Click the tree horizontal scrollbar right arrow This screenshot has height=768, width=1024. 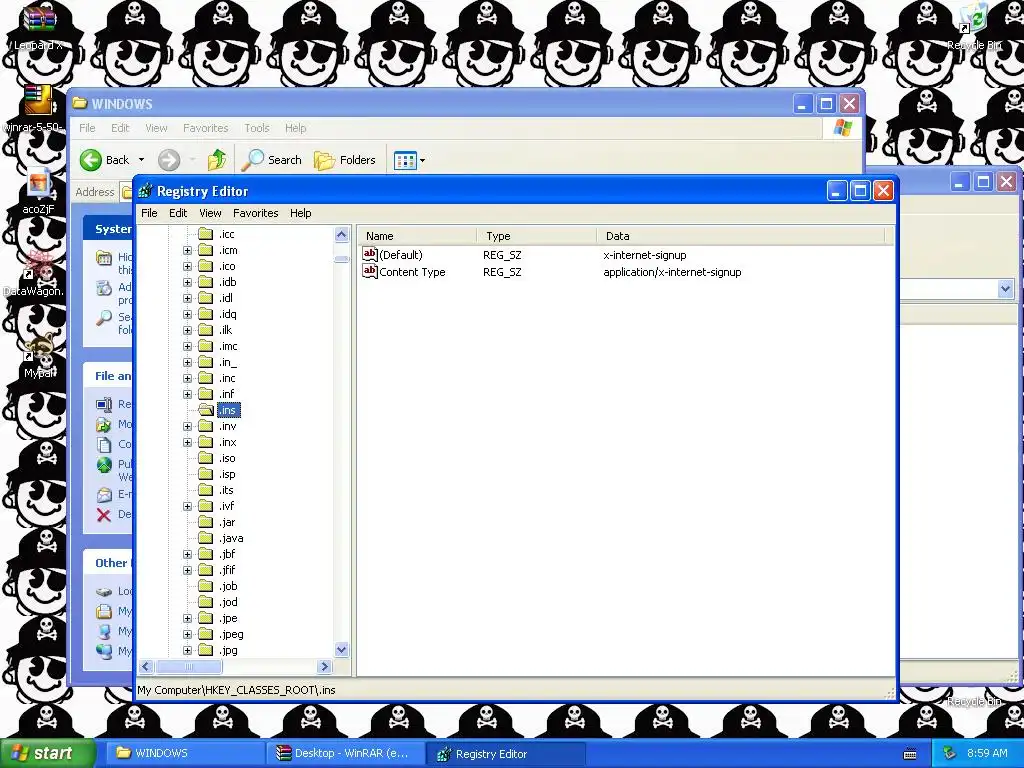click(325, 667)
